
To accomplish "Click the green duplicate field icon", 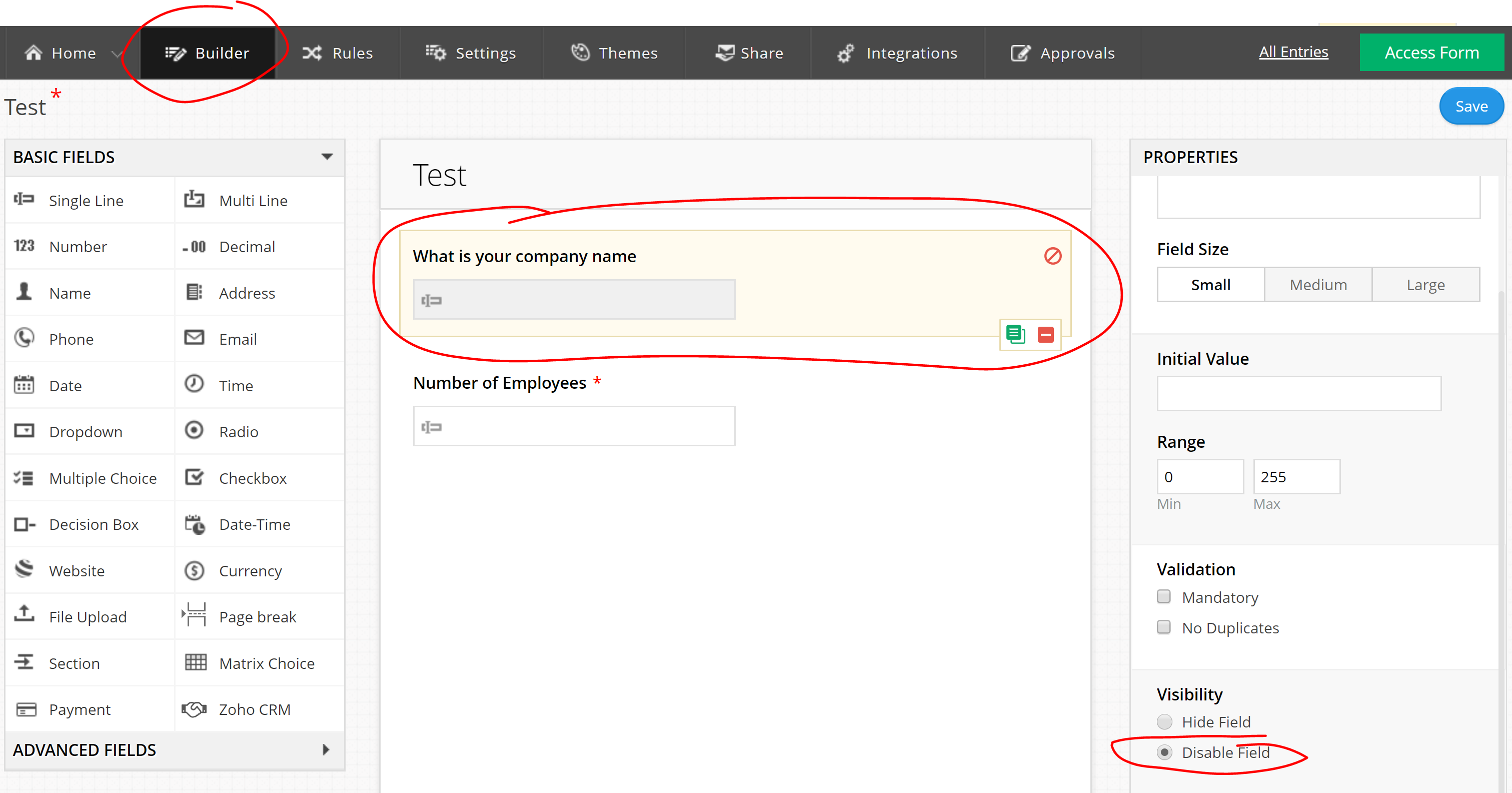I will 1015,335.
